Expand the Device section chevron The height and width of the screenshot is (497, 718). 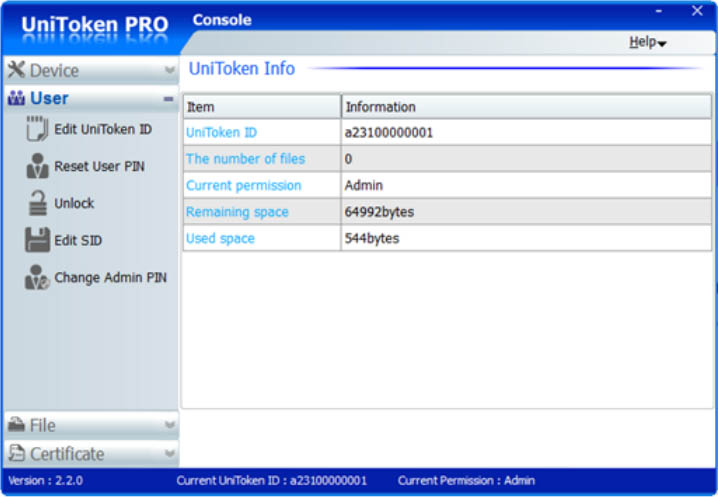169,70
